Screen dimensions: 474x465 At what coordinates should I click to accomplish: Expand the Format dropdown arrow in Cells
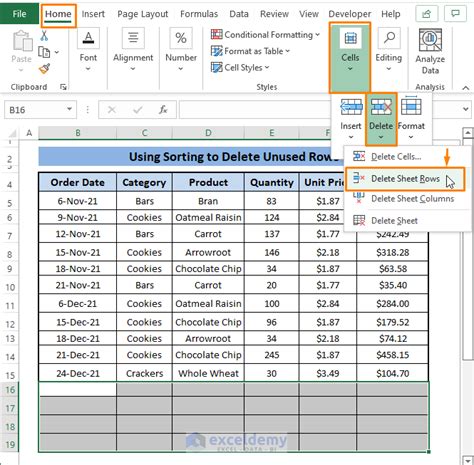411,137
